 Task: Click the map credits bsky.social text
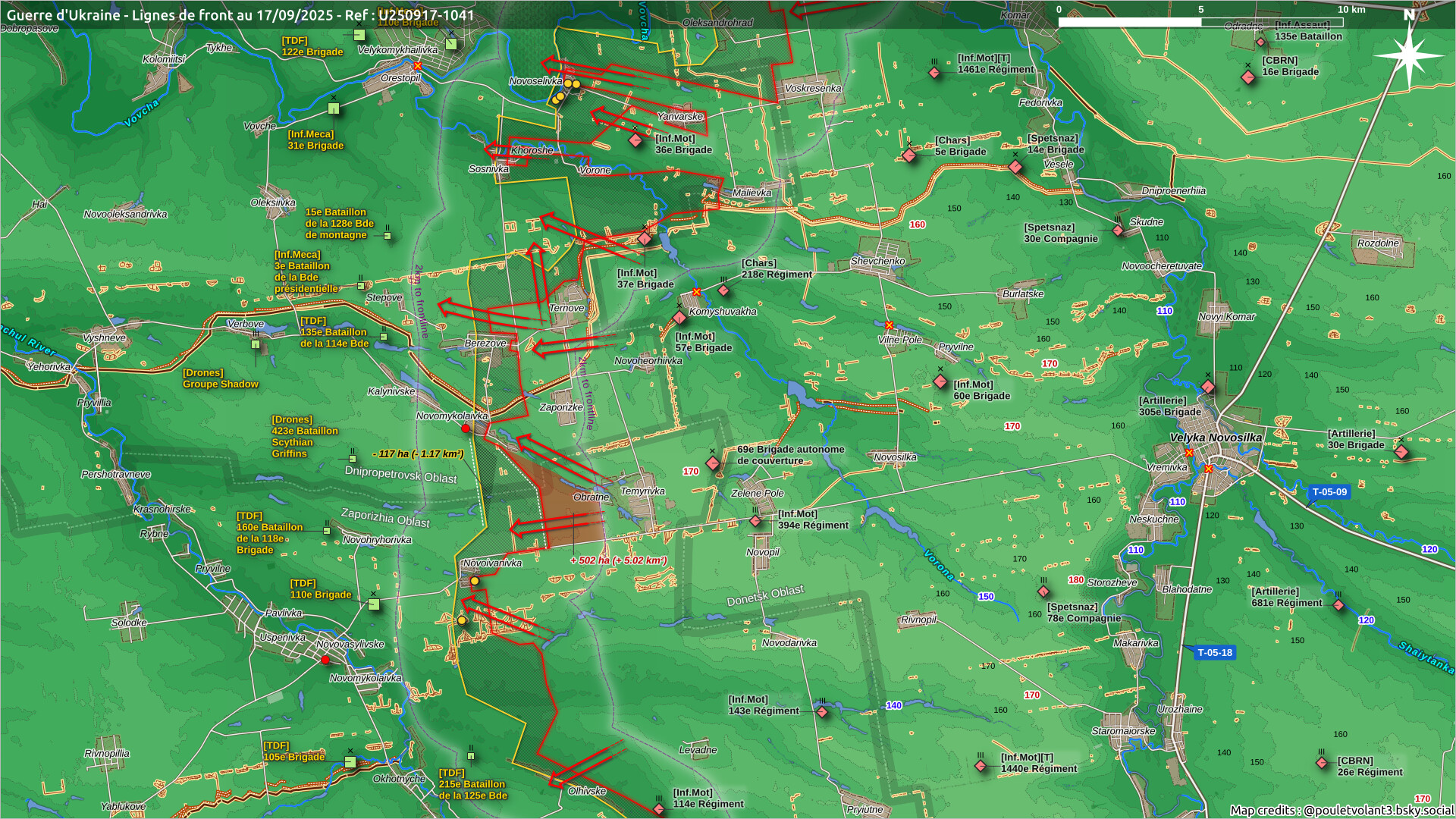coord(1341,810)
